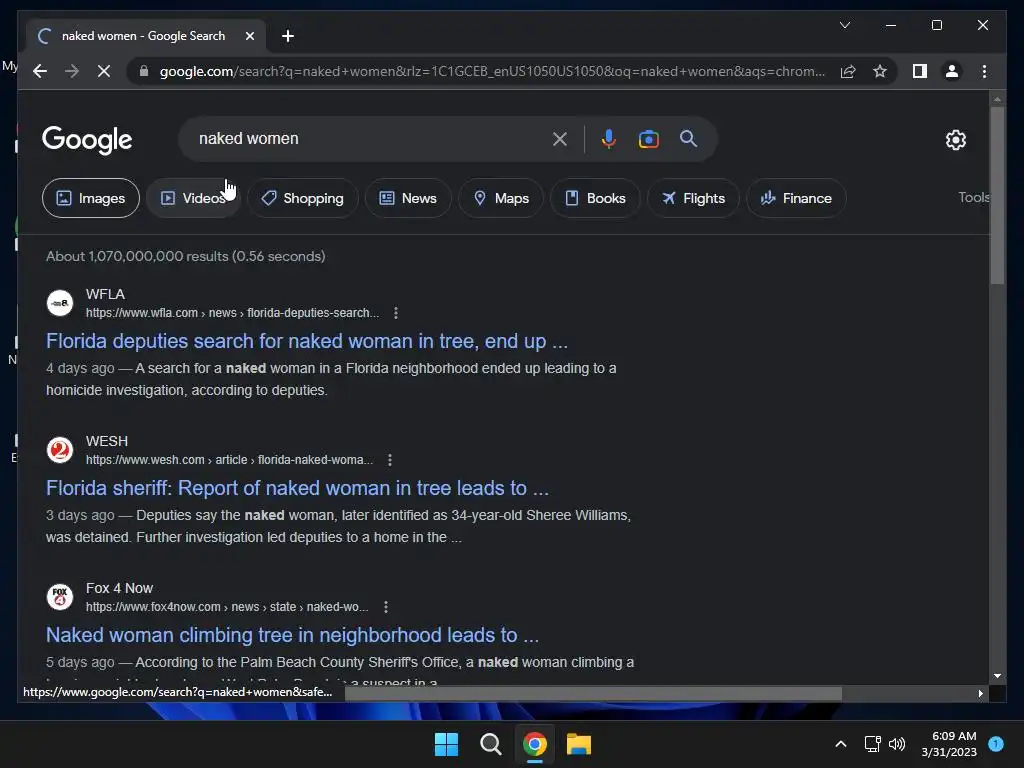Screen dimensions: 1024x768
Task: Open the search Tools option
Action: (x=974, y=197)
